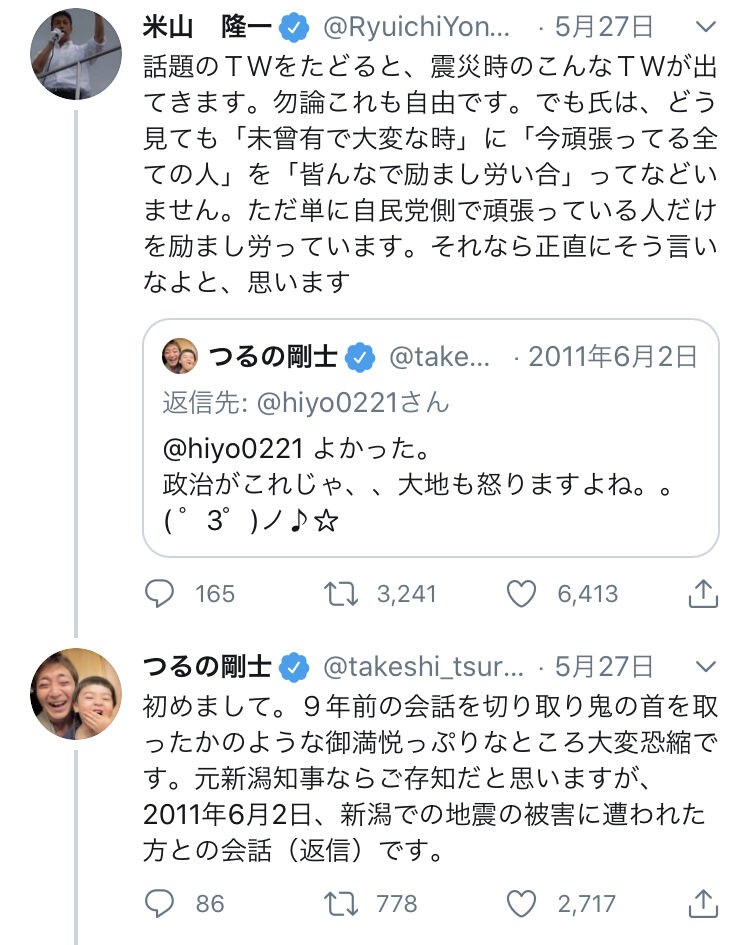Share 米山隆一's tweet
750x945 pixels.
tap(704, 594)
